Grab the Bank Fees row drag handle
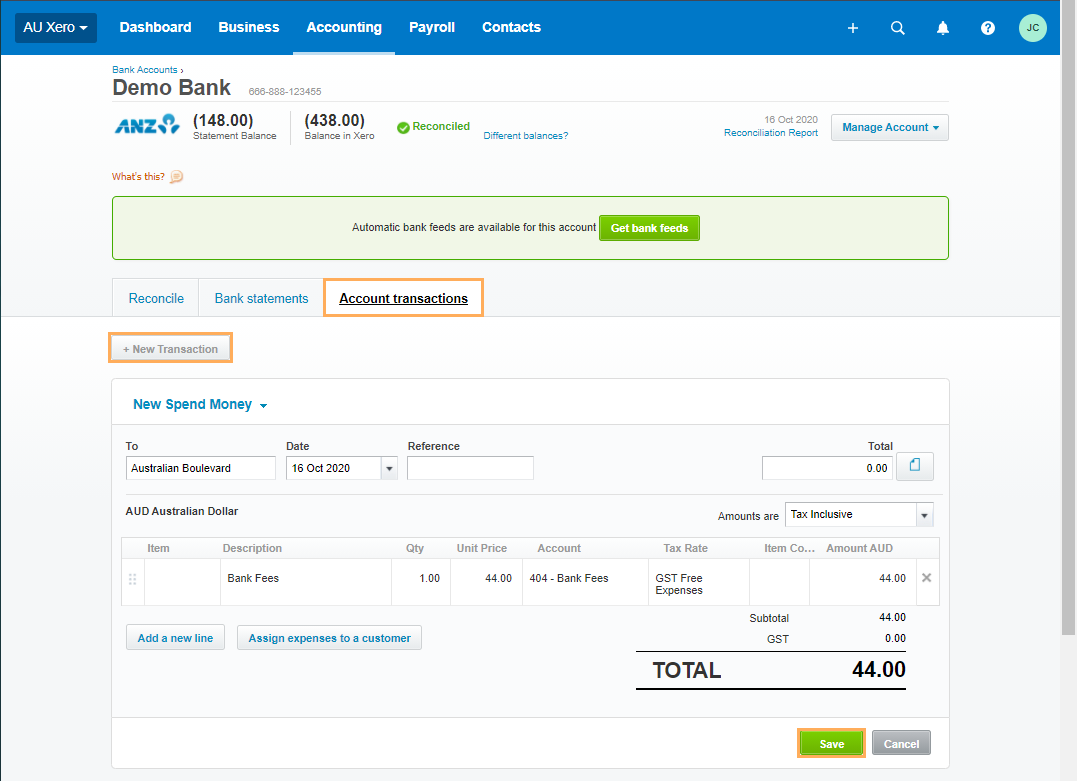Screen dimensions: 1077x781 tap(133, 580)
